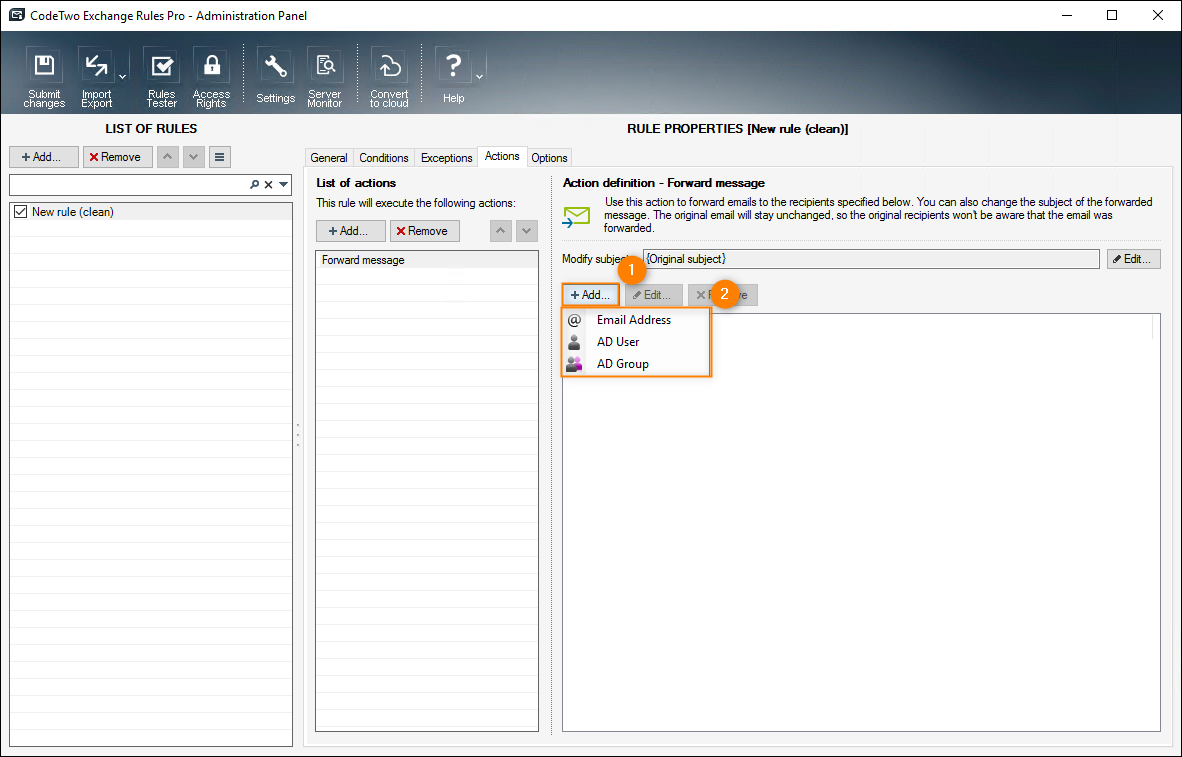
Task: Switch to the Options tab
Action: click(x=549, y=158)
